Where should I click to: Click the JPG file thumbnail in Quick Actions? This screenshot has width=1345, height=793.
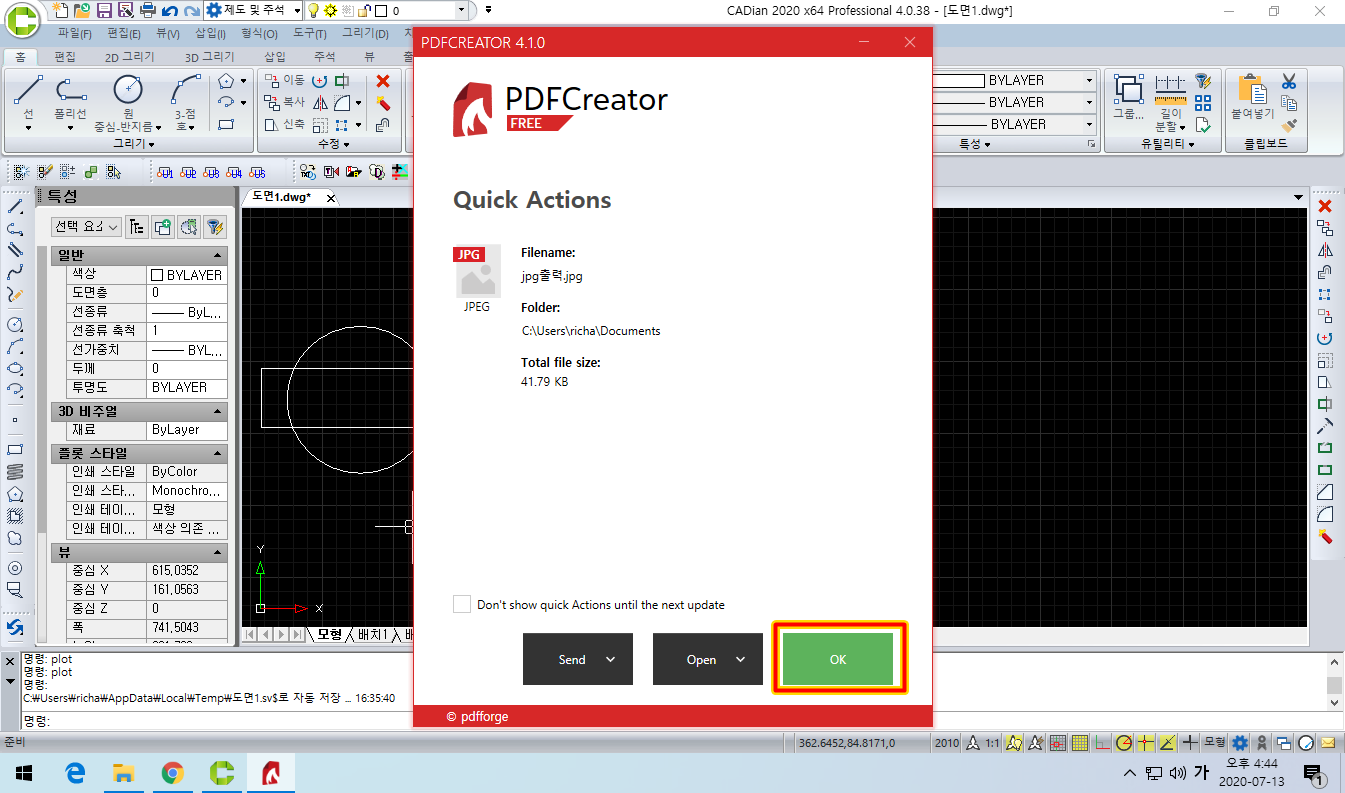click(477, 272)
